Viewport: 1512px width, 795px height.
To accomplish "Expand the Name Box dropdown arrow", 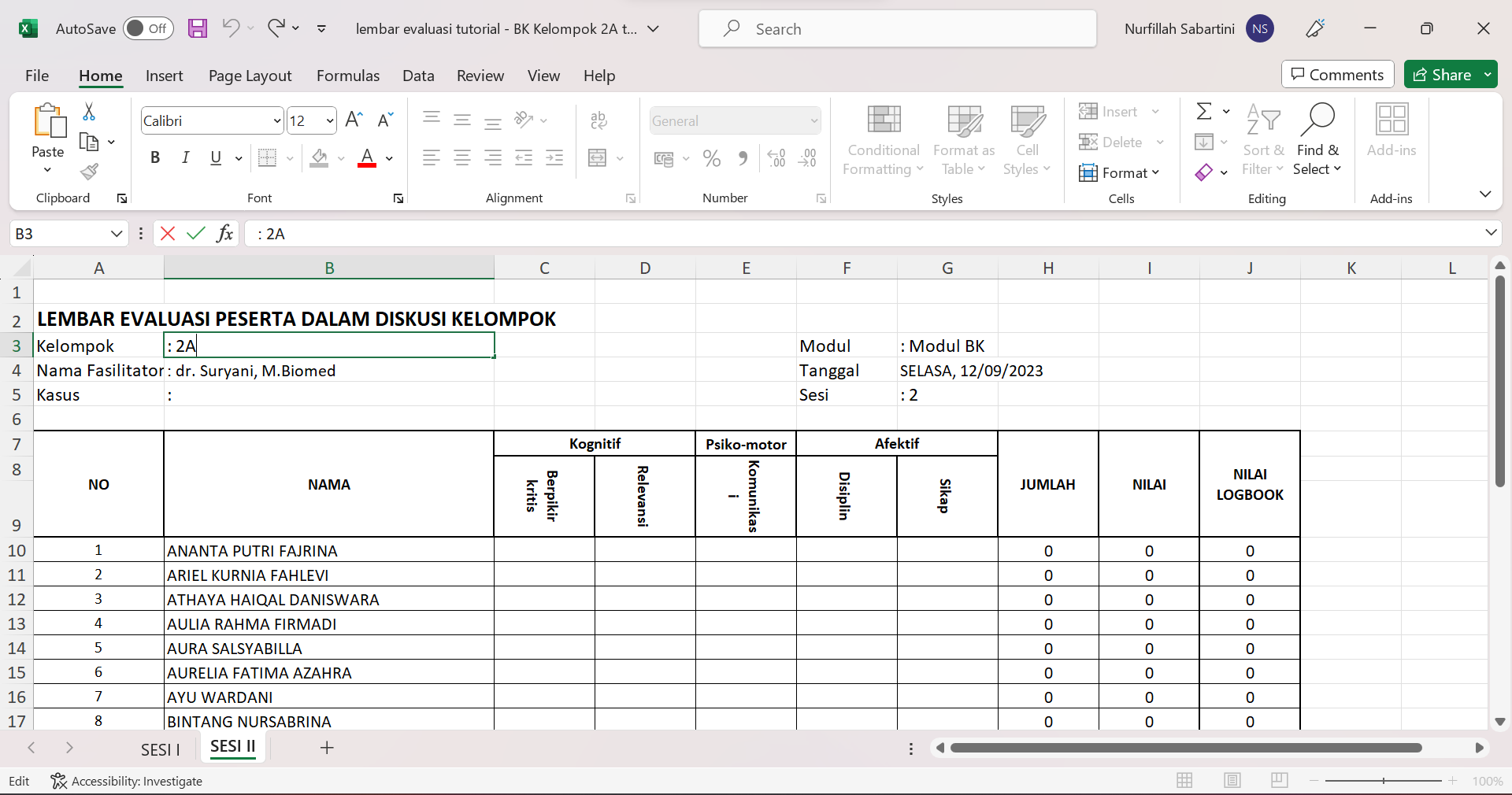I will (x=116, y=234).
